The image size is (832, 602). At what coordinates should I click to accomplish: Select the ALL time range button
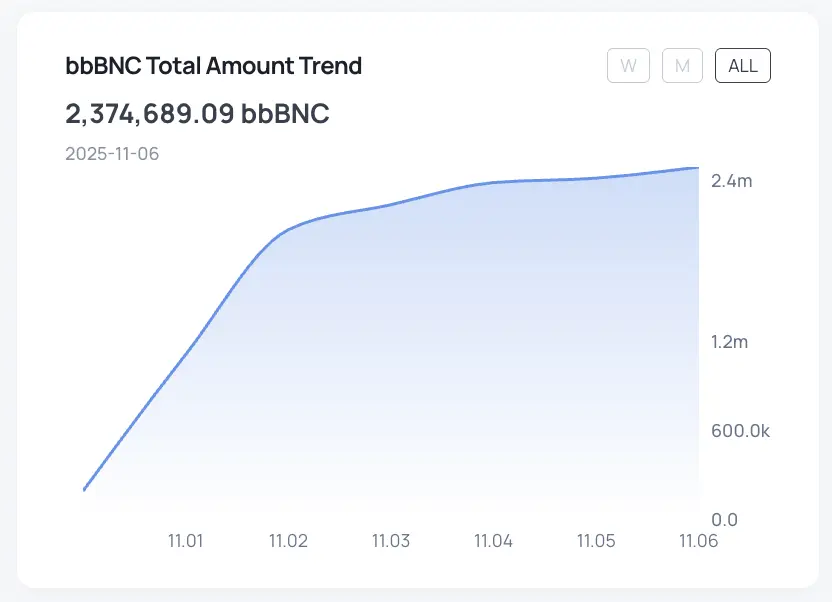[743, 66]
